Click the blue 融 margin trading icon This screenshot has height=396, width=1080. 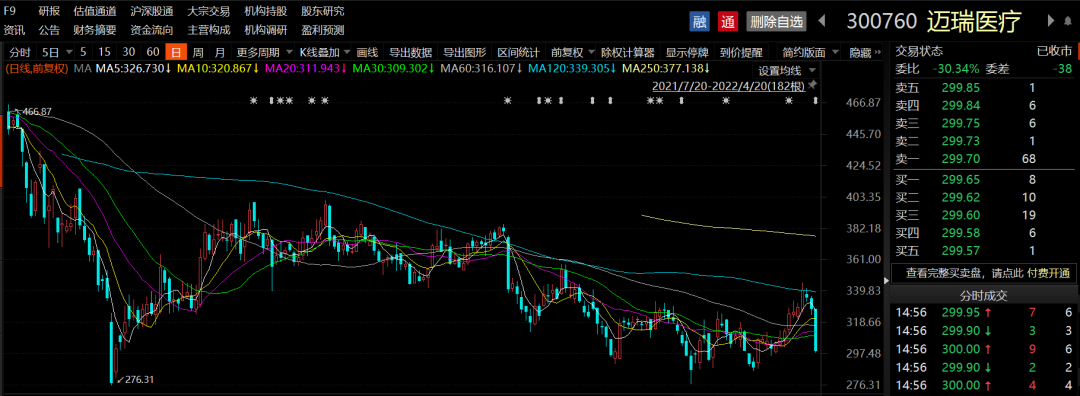700,21
